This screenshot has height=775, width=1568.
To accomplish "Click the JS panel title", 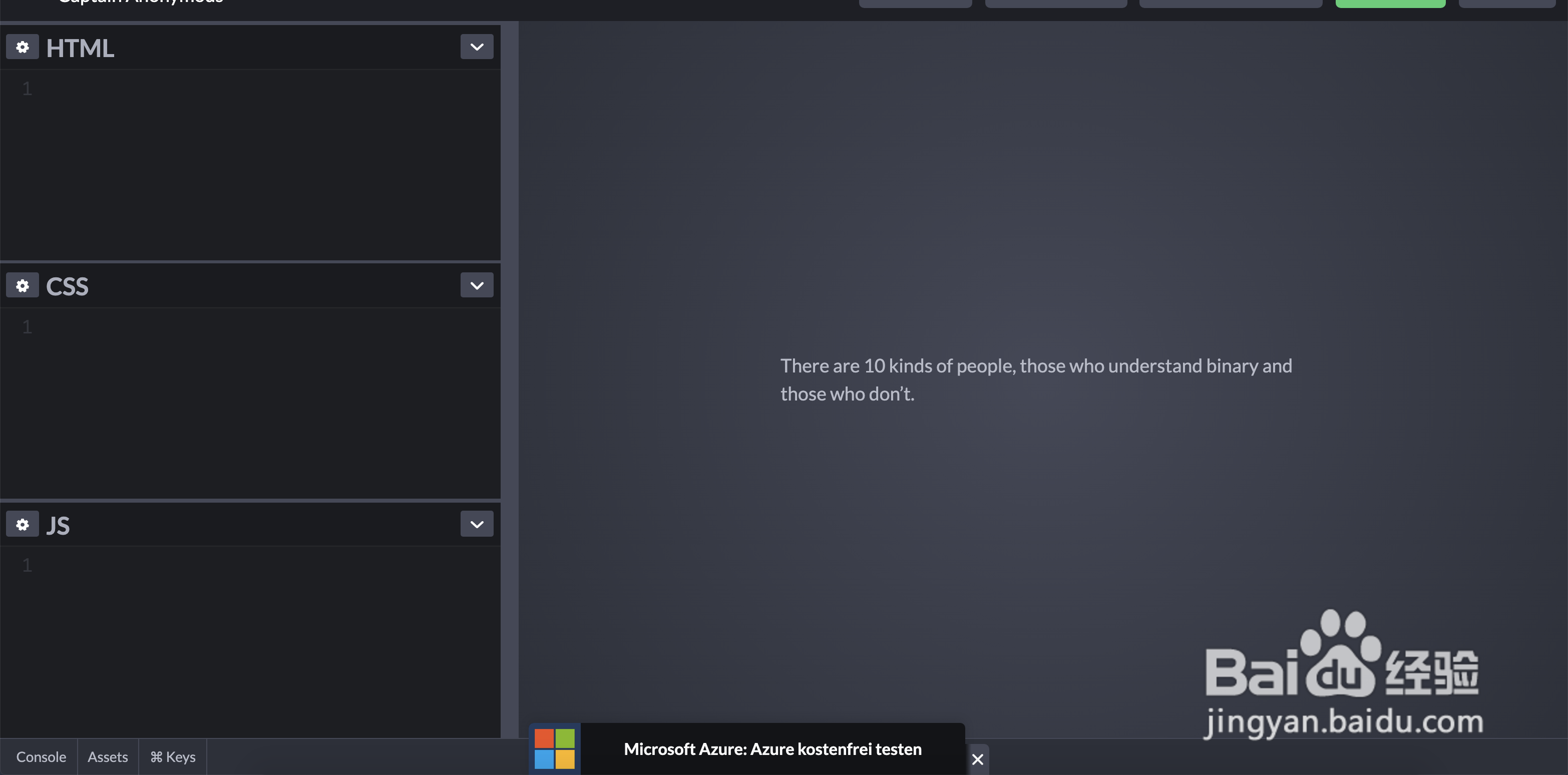I will [x=58, y=525].
